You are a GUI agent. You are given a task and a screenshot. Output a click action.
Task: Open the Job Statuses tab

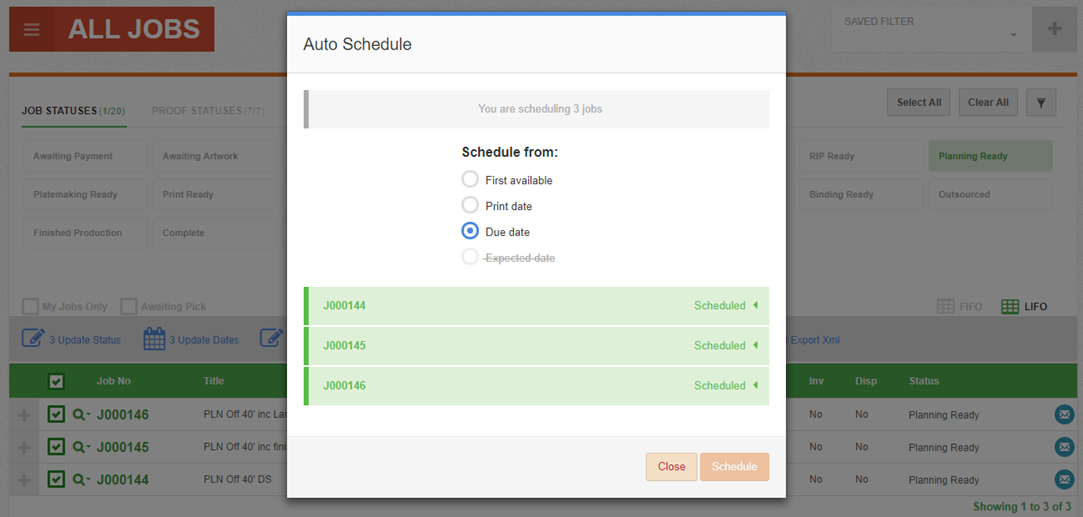point(73,111)
